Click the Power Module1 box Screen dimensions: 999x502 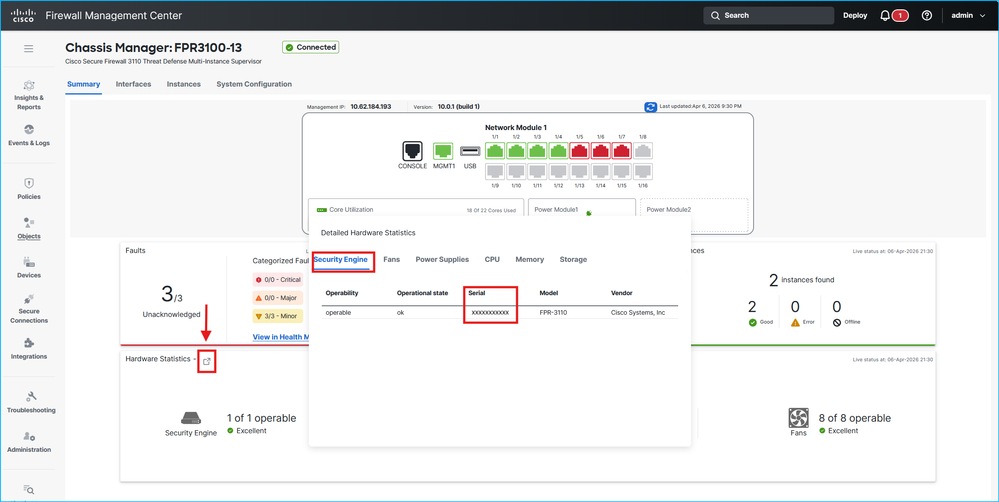582,208
